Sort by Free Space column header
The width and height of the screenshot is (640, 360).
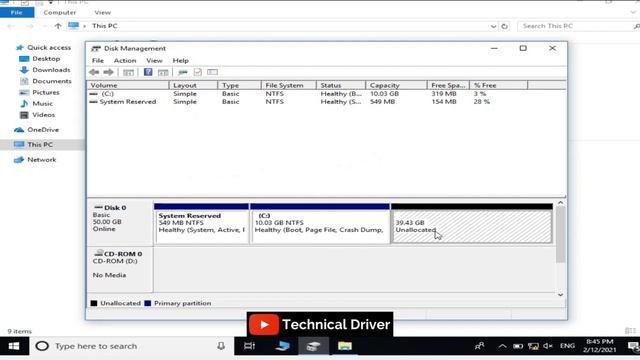click(x=448, y=85)
